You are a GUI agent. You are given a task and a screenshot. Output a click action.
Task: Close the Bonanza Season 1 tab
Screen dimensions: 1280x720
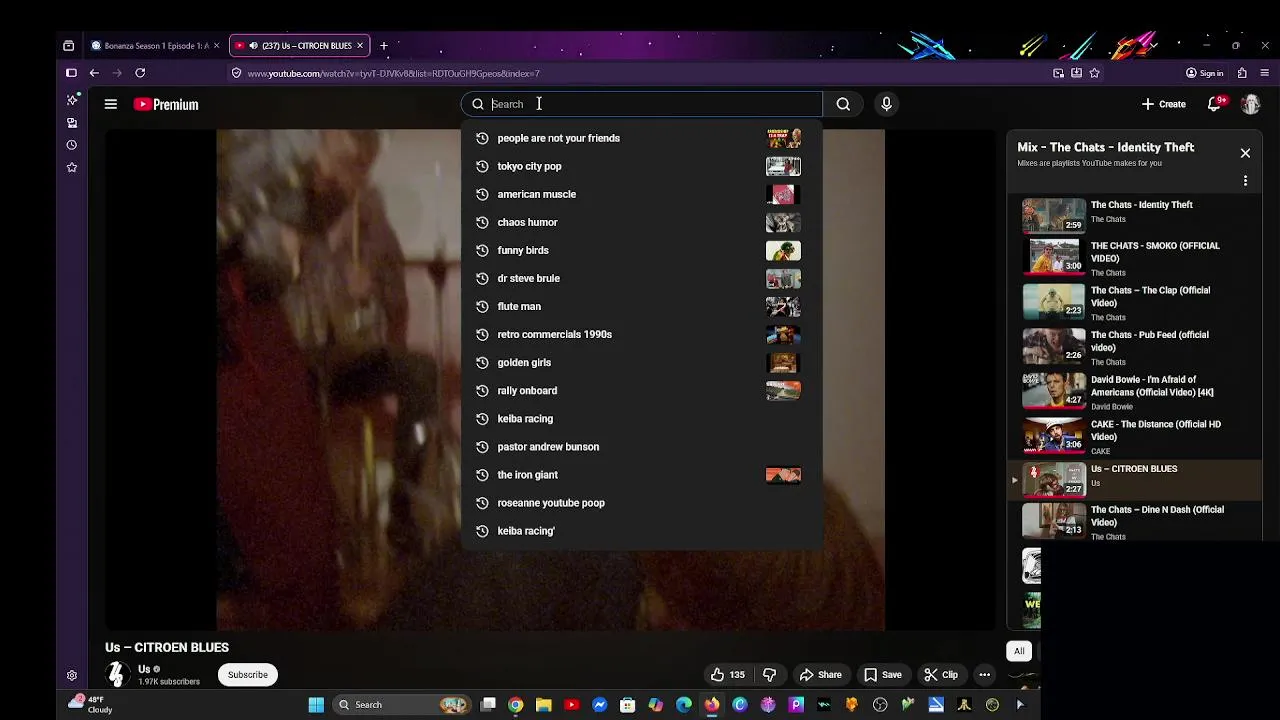[216, 46]
